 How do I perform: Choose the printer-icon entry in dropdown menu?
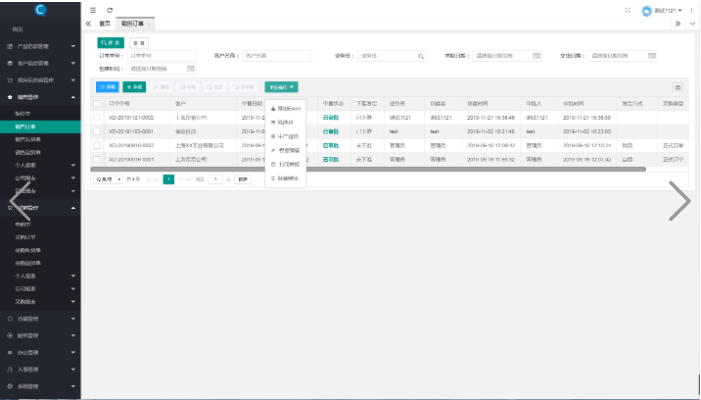pos(286,164)
